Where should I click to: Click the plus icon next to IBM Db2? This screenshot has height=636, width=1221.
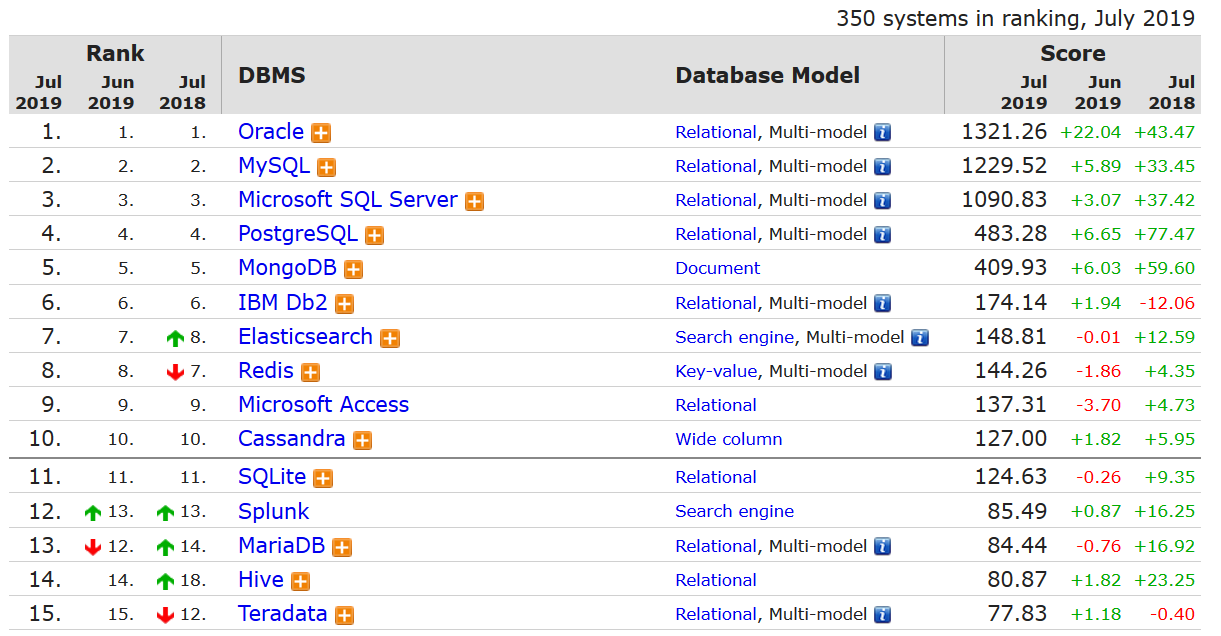(x=345, y=304)
